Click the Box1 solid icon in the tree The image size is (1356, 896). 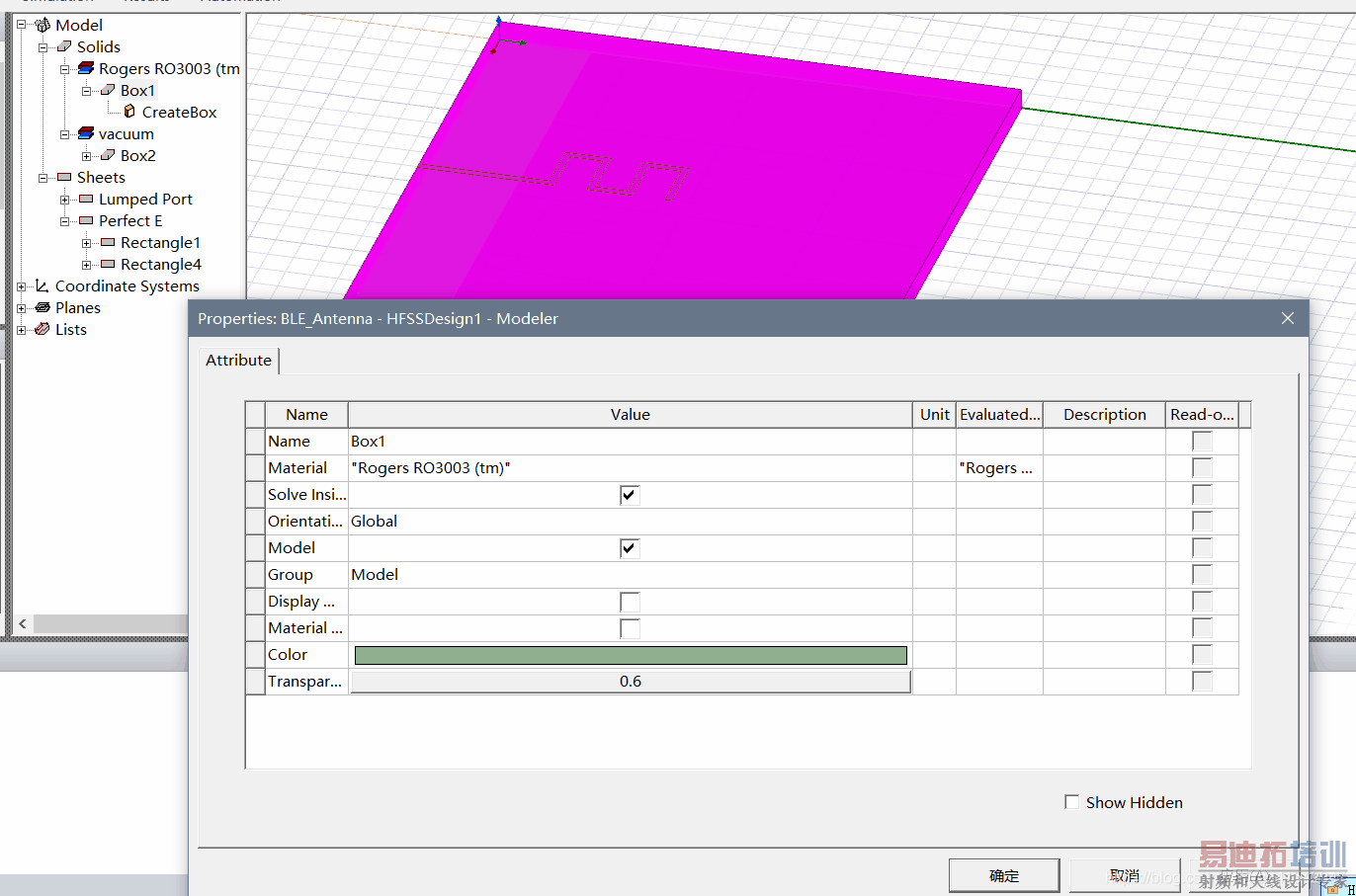tap(108, 90)
